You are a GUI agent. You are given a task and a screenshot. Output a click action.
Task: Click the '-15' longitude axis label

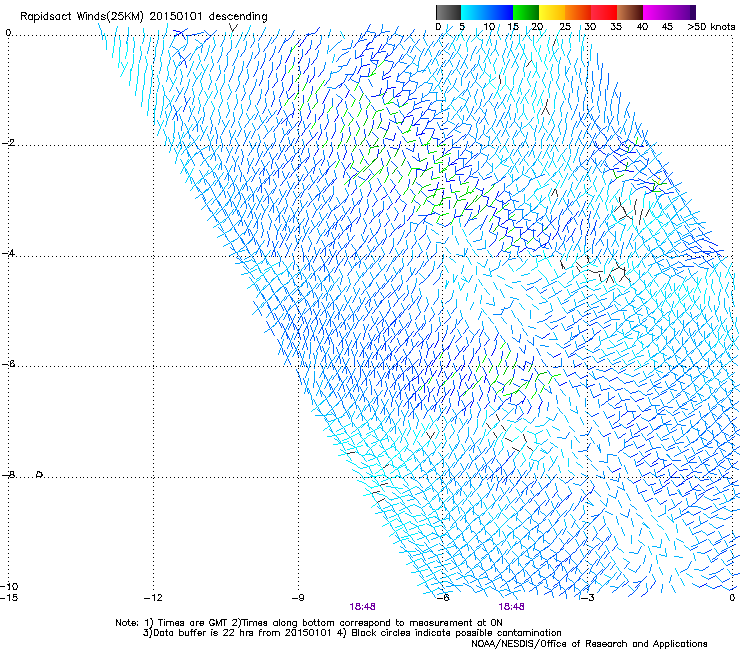9,598
